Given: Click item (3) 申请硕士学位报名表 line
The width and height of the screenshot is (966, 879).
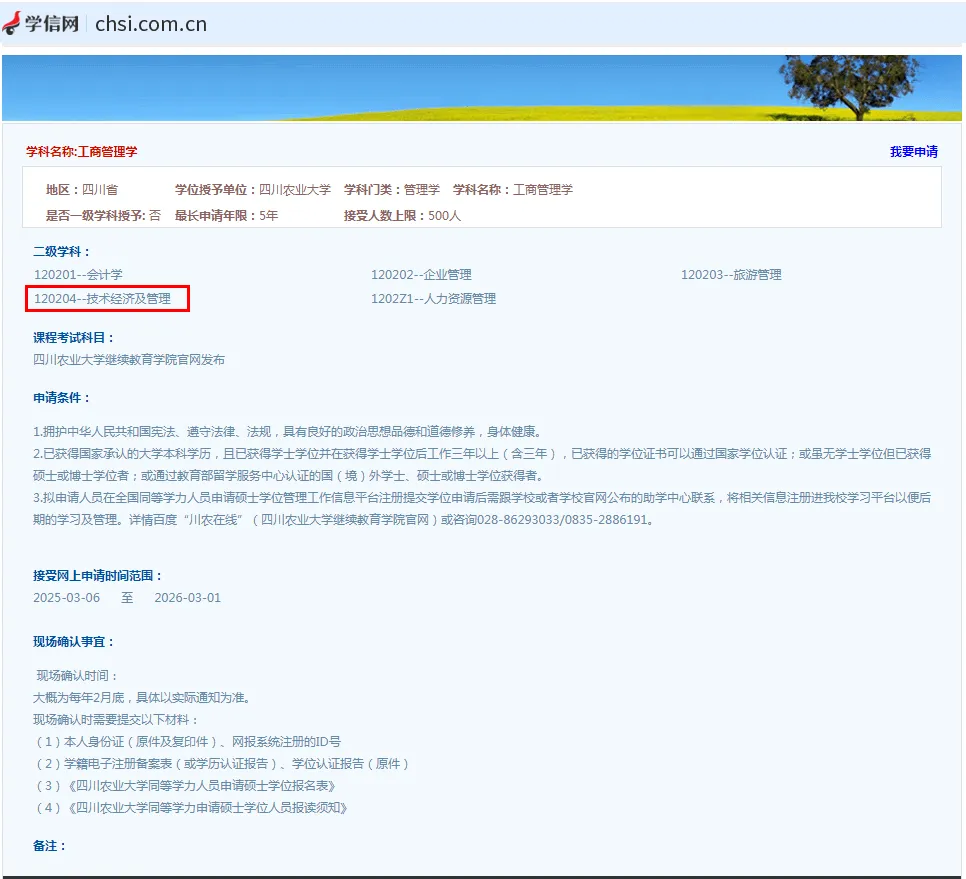Looking at the screenshot, I should coord(185,786).
